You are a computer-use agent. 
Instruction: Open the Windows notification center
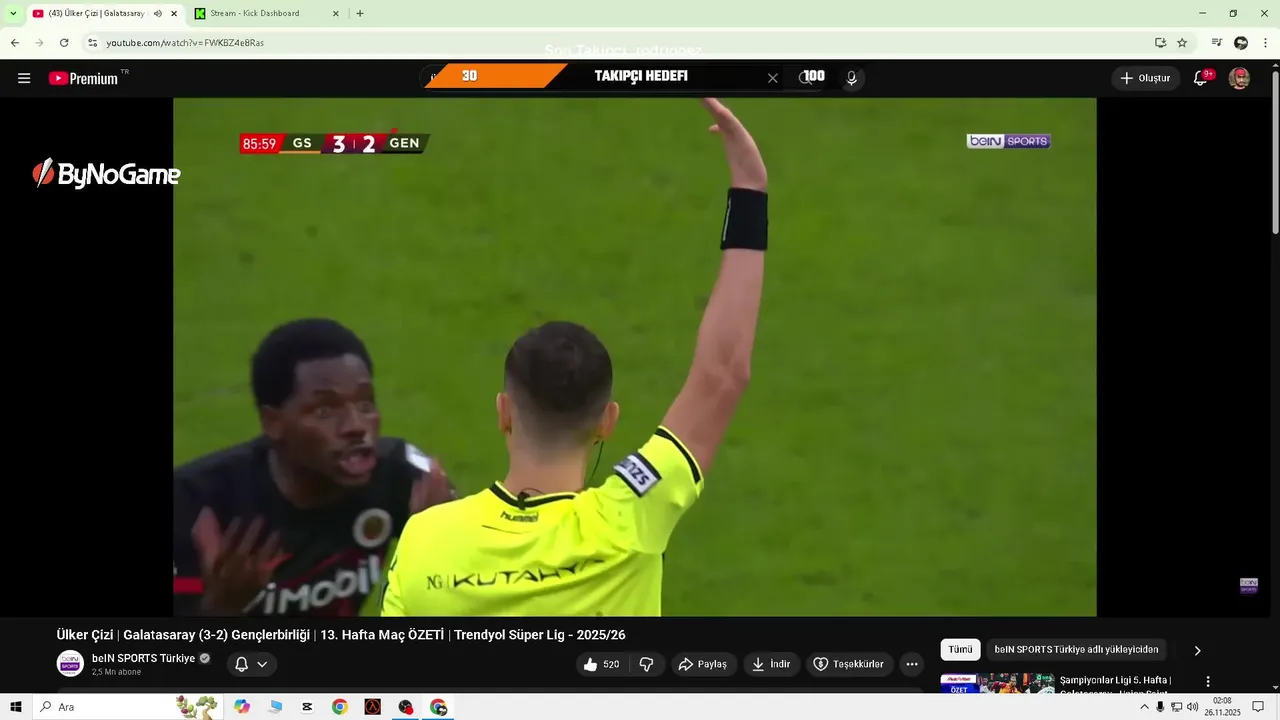coord(1259,707)
